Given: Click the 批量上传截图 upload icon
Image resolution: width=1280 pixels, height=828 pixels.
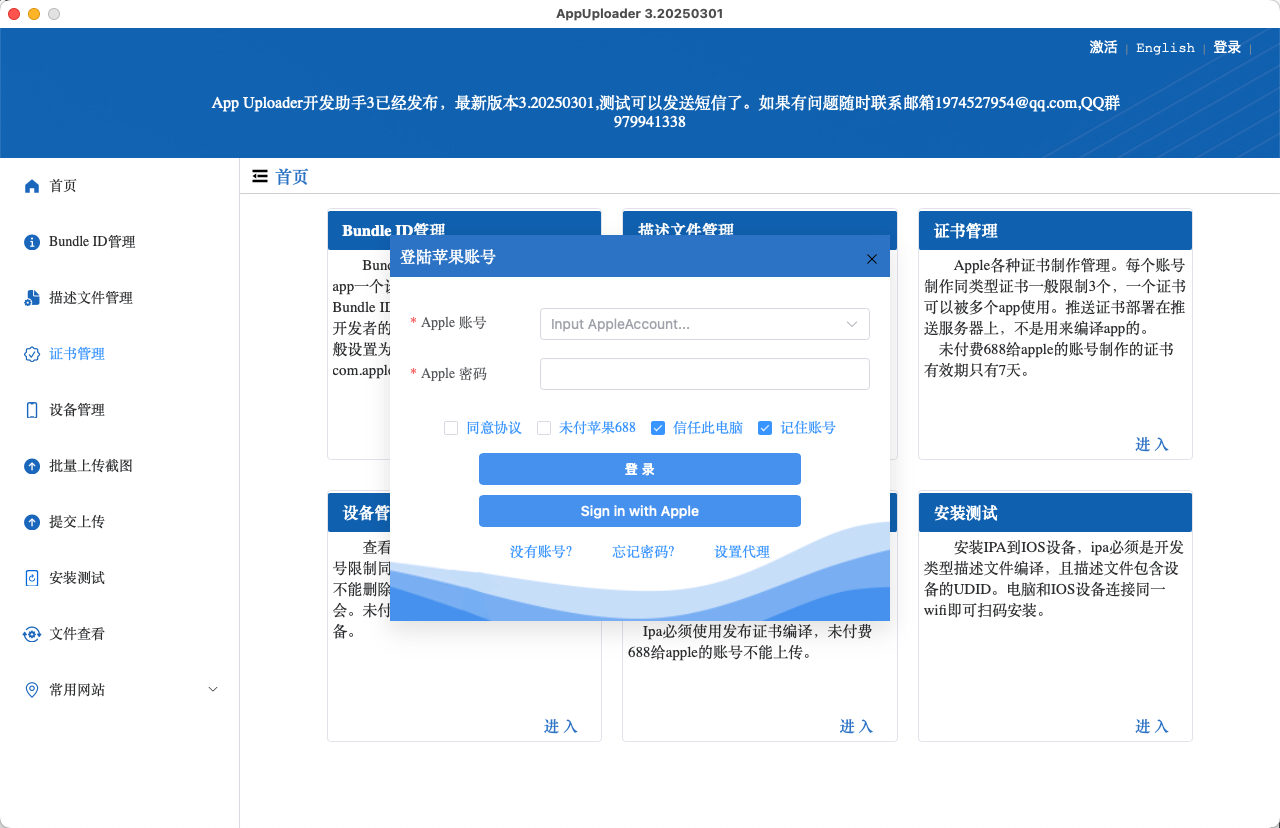Looking at the screenshot, I should 32,466.
